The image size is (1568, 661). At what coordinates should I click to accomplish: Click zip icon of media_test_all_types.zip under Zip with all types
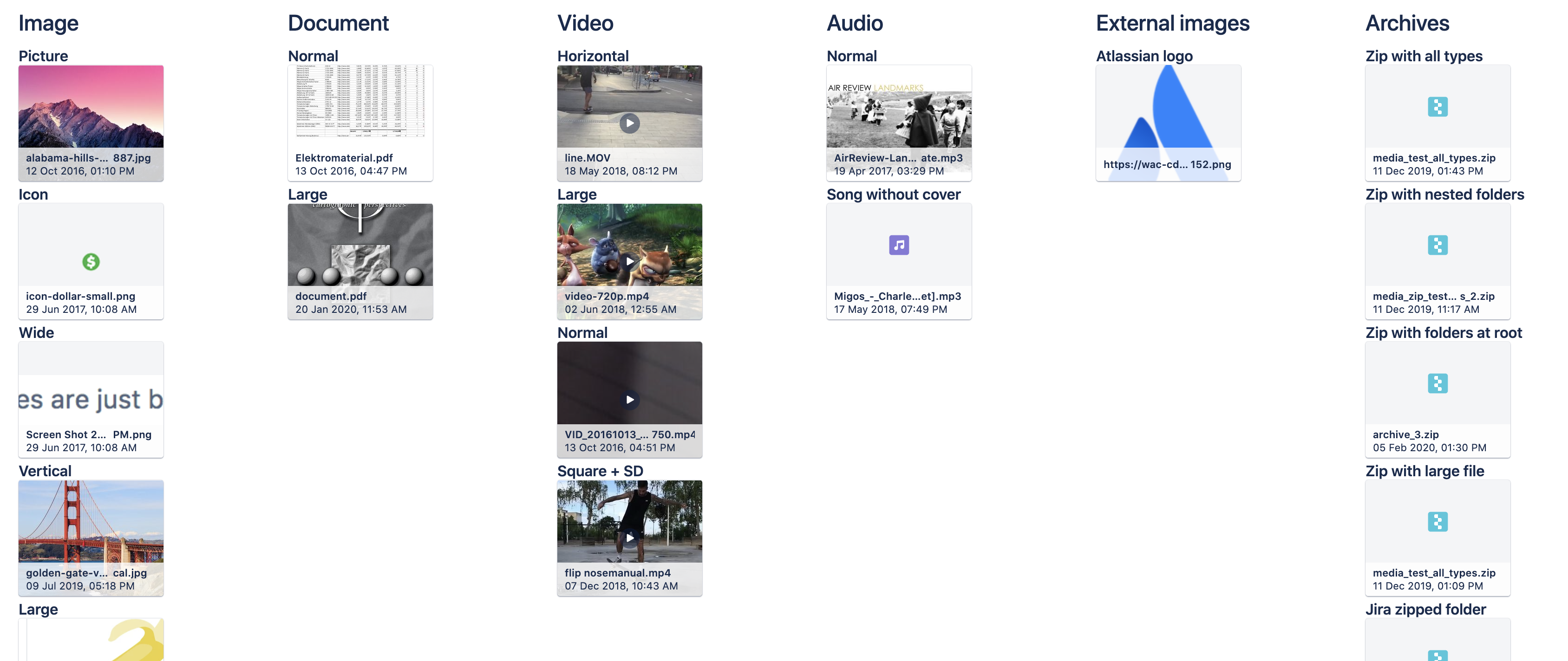1437,107
